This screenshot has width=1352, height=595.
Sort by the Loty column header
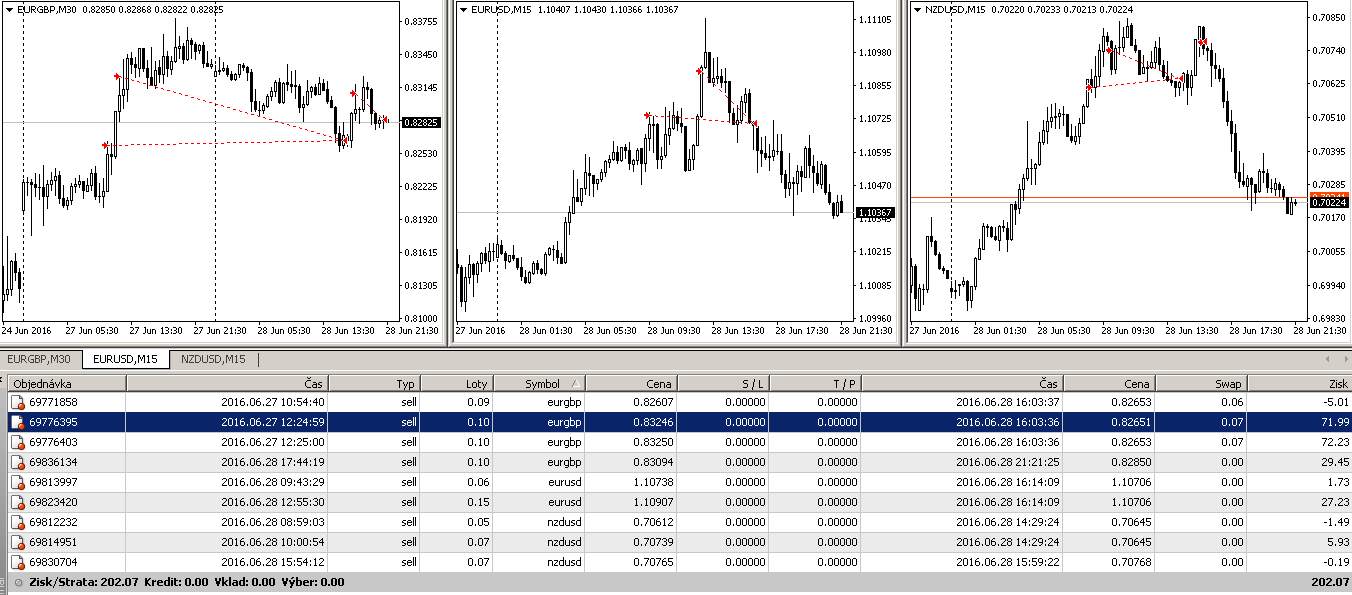(x=456, y=383)
